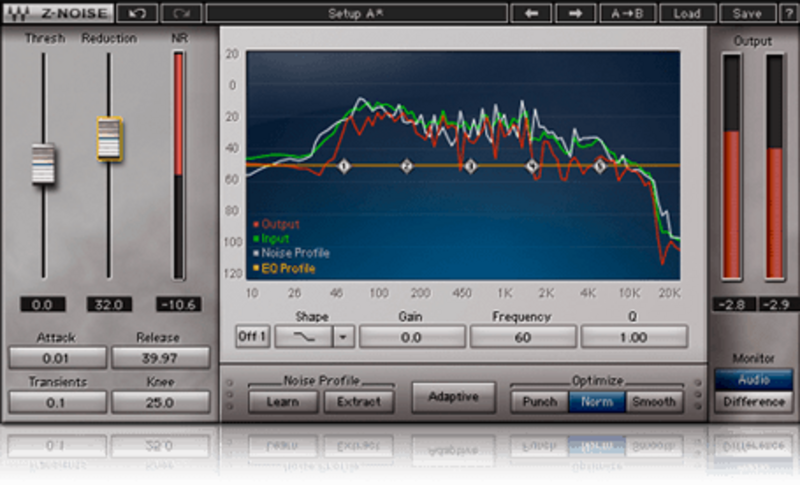The width and height of the screenshot is (800, 485).
Task: Open the Shape dropdown arrow
Action: [343, 336]
